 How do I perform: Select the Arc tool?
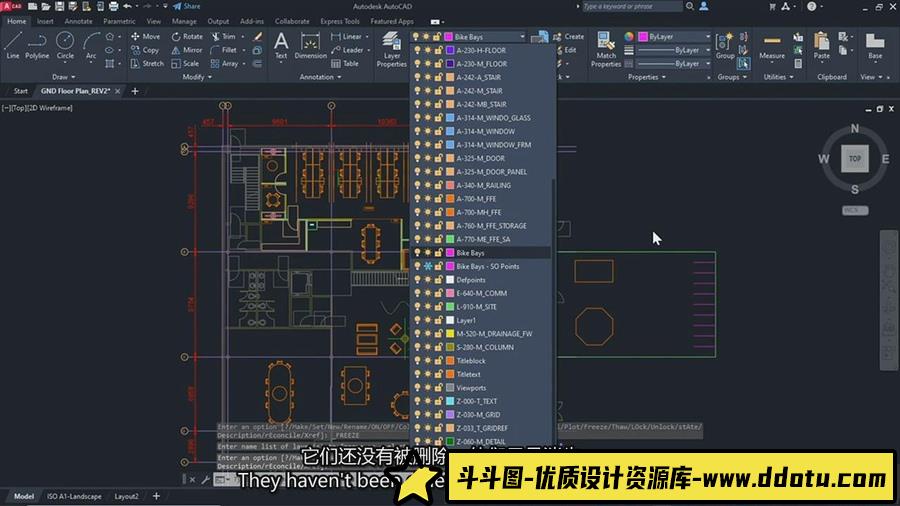click(91, 45)
